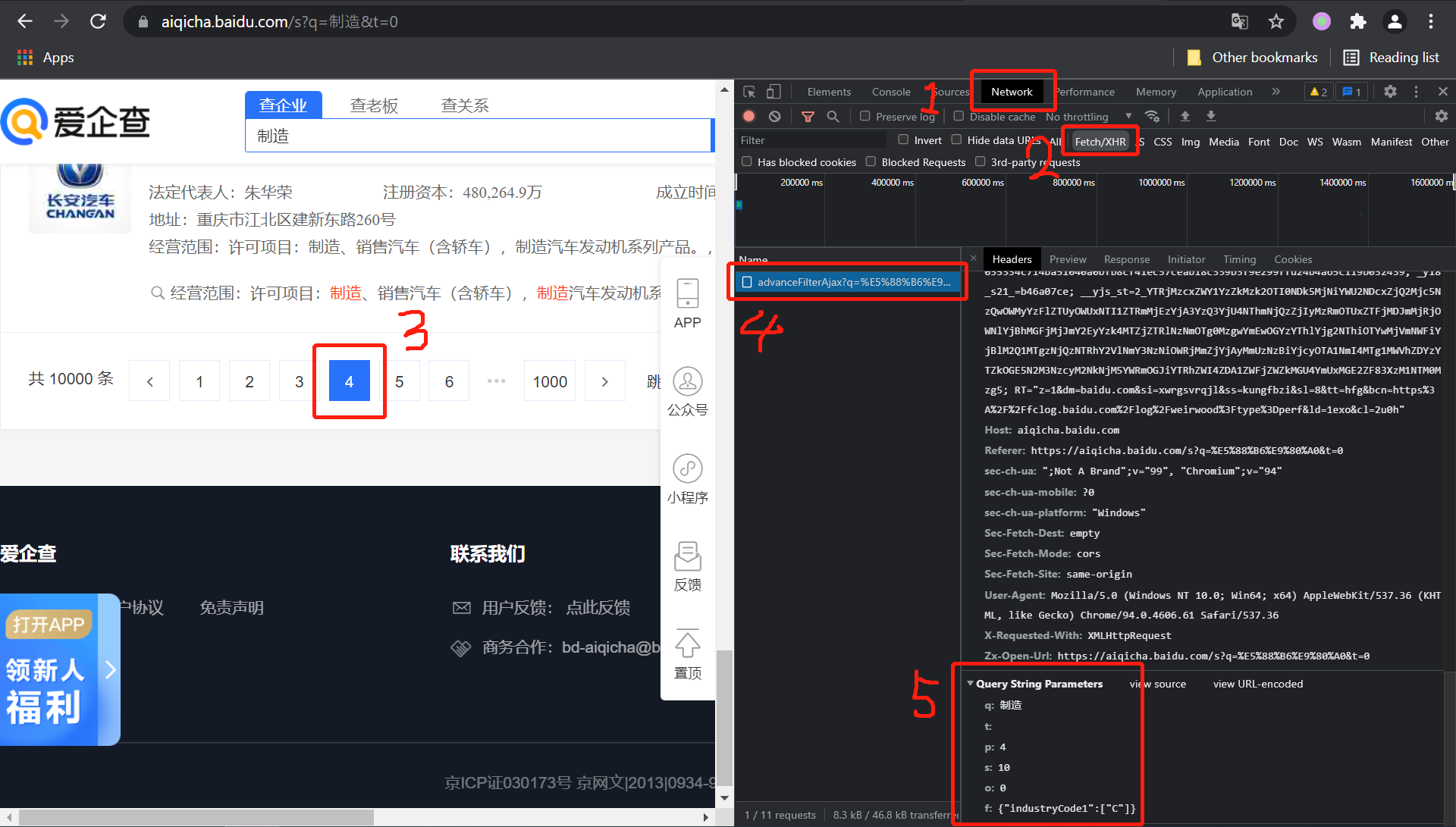Open the Timing request tab
This screenshot has width=1456, height=827.
coord(1239,259)
